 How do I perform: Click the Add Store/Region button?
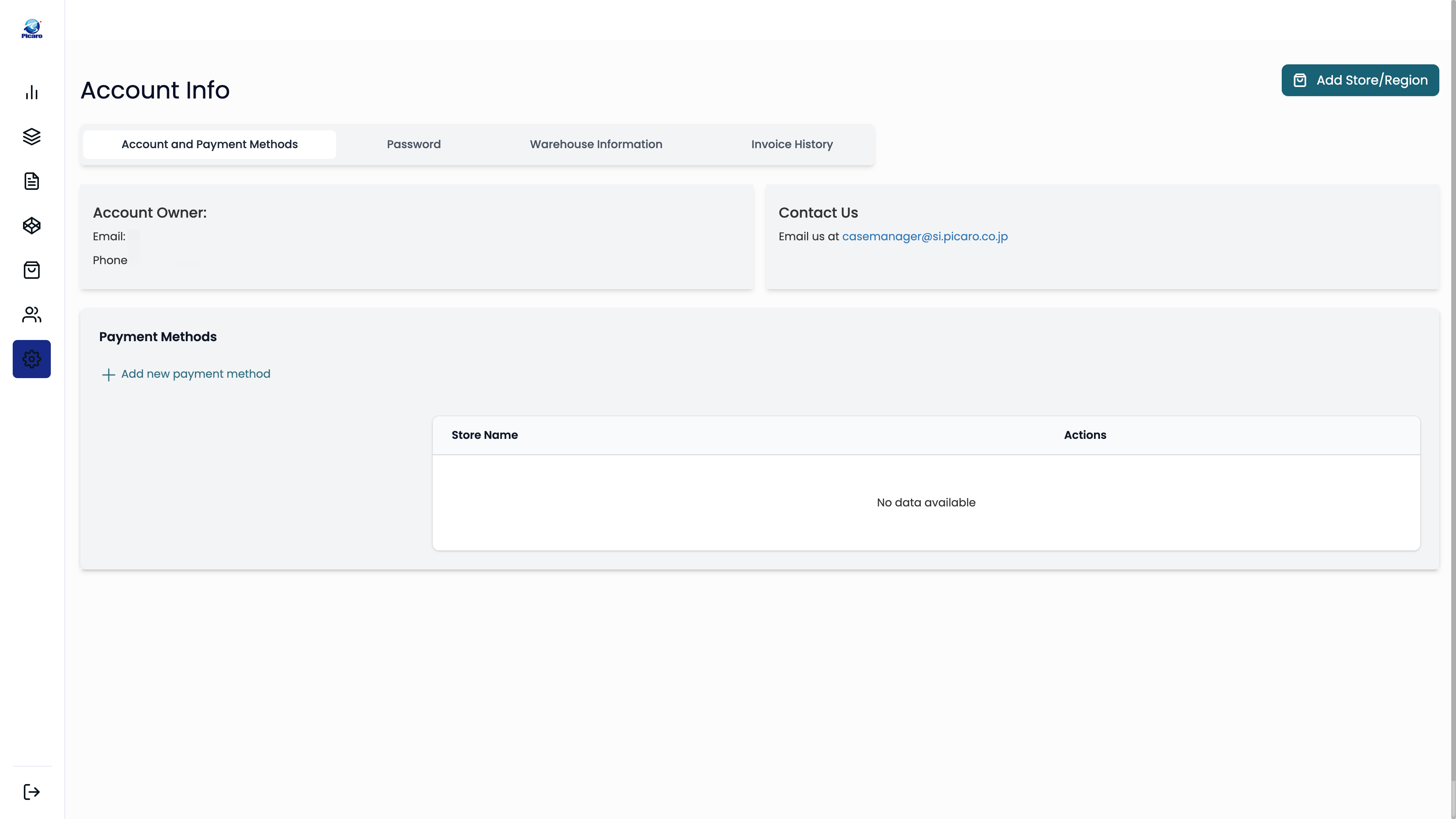tap(1360, 80)
